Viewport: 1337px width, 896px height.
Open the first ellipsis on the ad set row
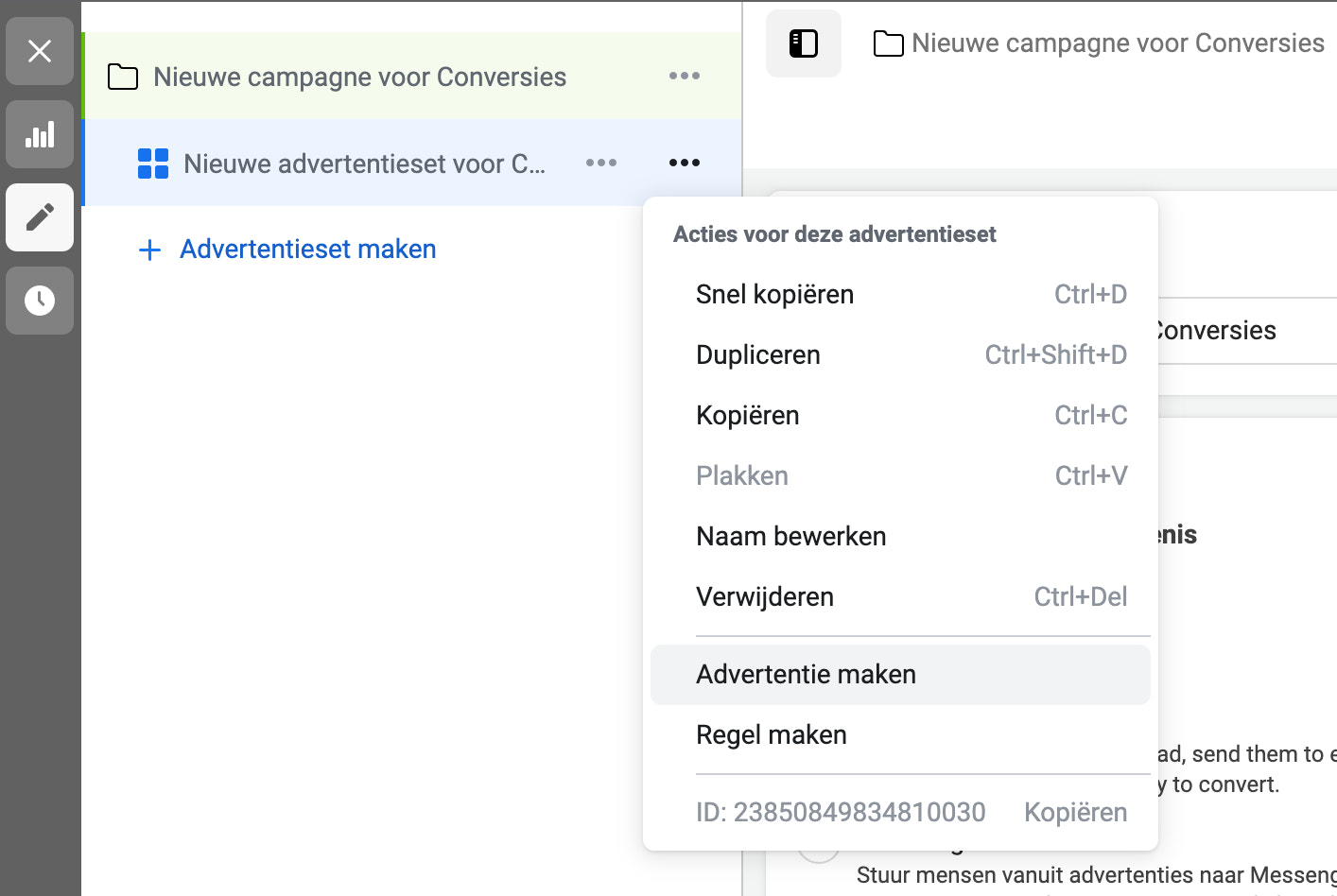(601, 163)
